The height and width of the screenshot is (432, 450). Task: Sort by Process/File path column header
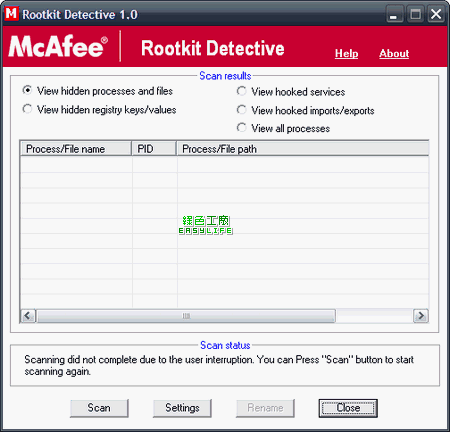(303, 149)
